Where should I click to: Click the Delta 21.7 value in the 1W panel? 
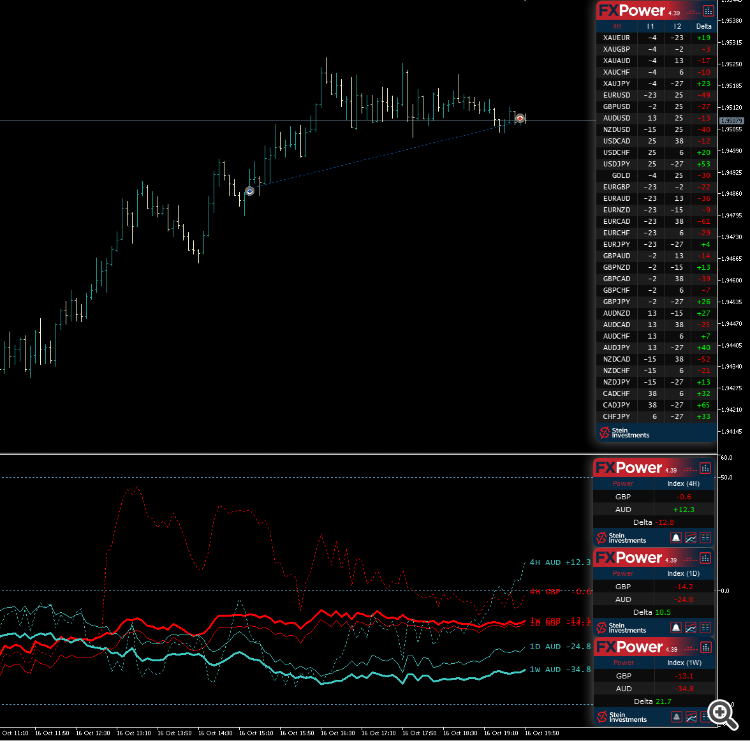pos(663,702)
